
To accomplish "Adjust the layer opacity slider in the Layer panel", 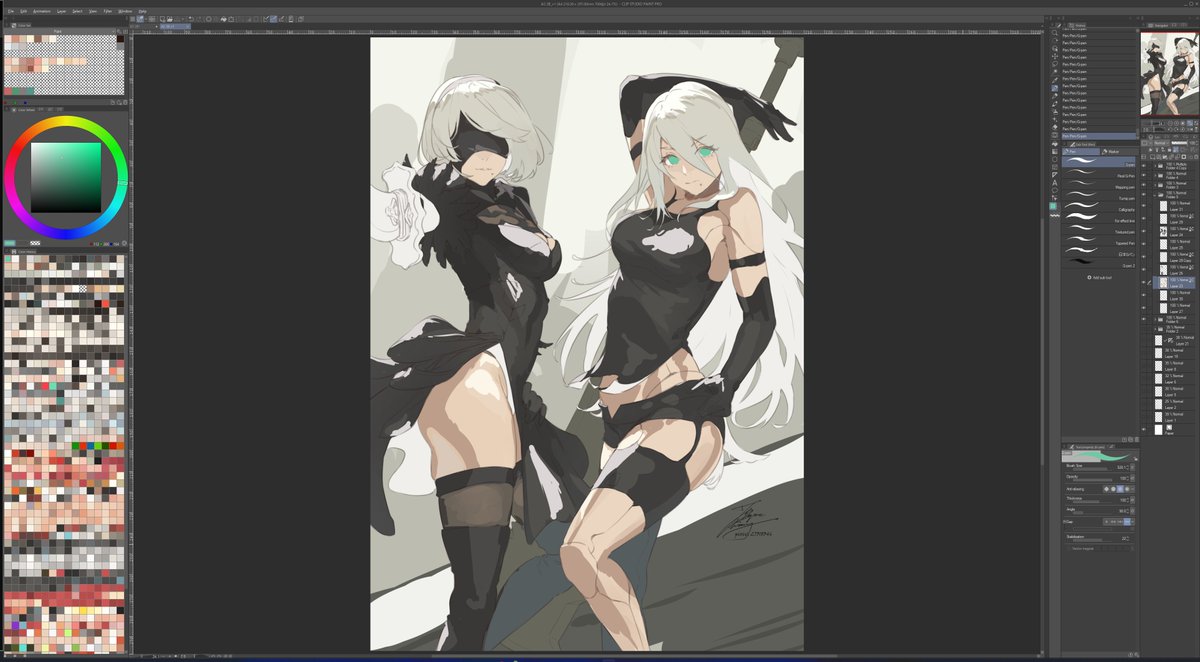I will 1179,142.
